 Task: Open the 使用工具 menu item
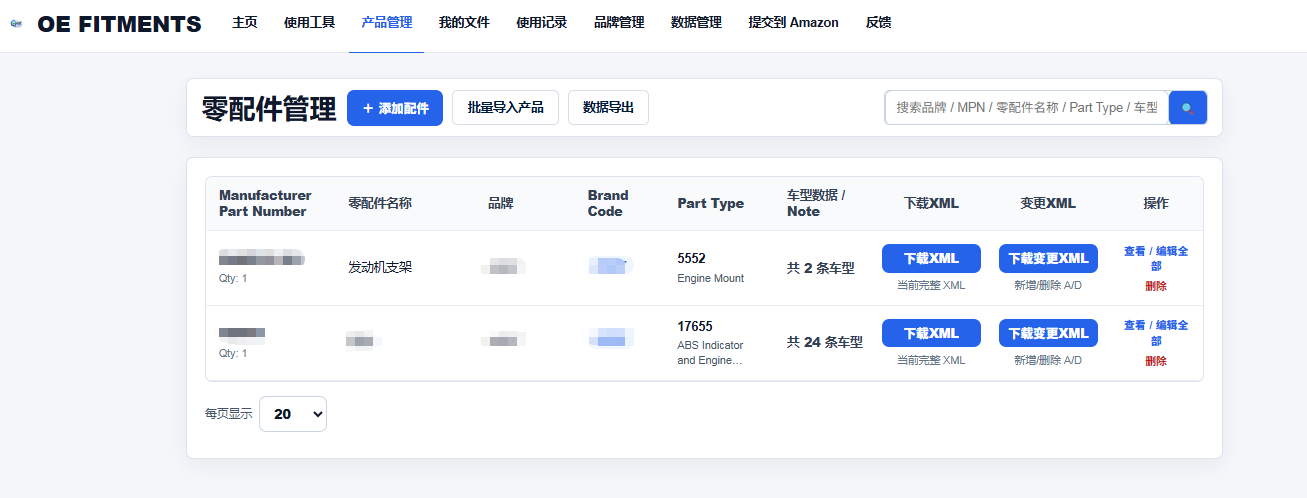309,22
